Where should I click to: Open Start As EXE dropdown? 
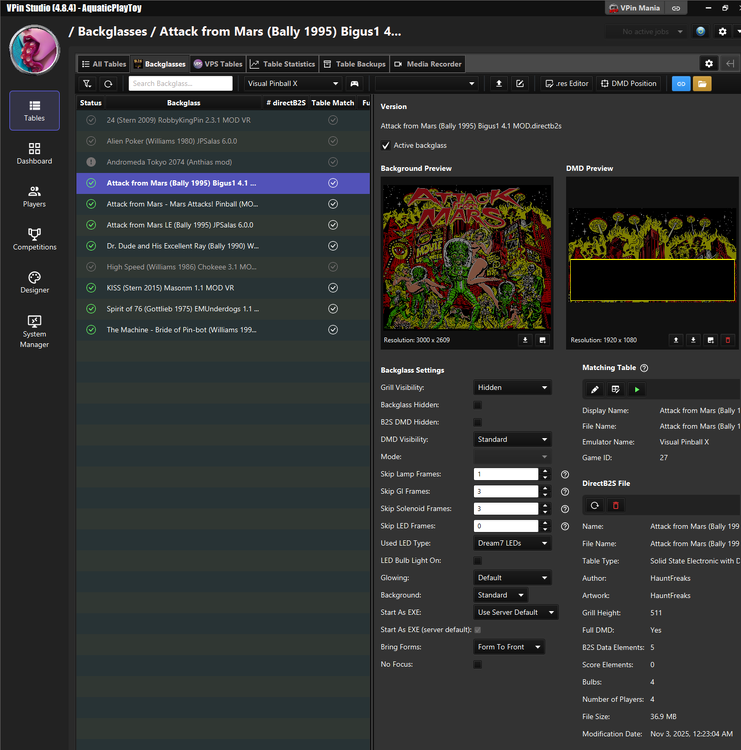point(516,612)
